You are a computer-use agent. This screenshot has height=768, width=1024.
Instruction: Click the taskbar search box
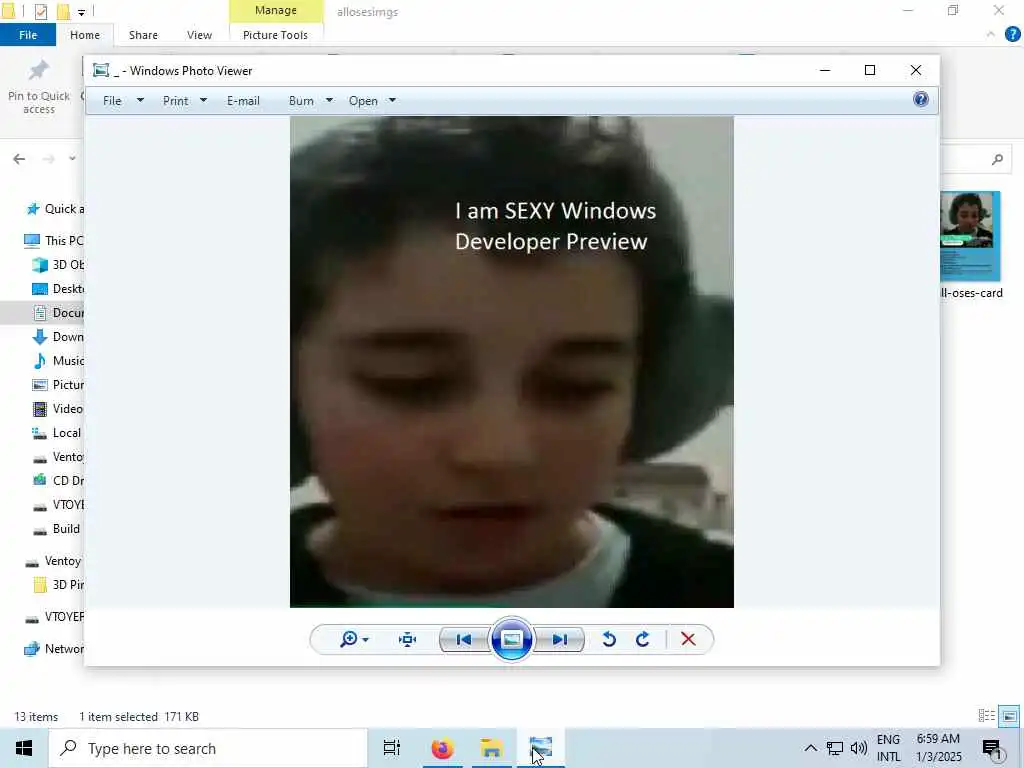208,748
